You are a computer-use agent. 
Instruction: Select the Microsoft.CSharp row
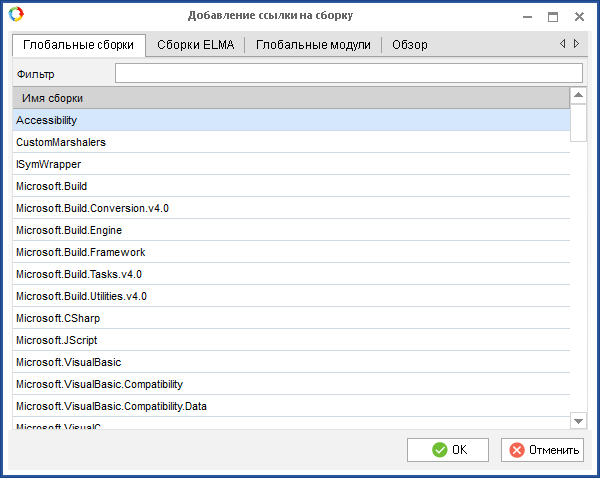coord(291,318)
